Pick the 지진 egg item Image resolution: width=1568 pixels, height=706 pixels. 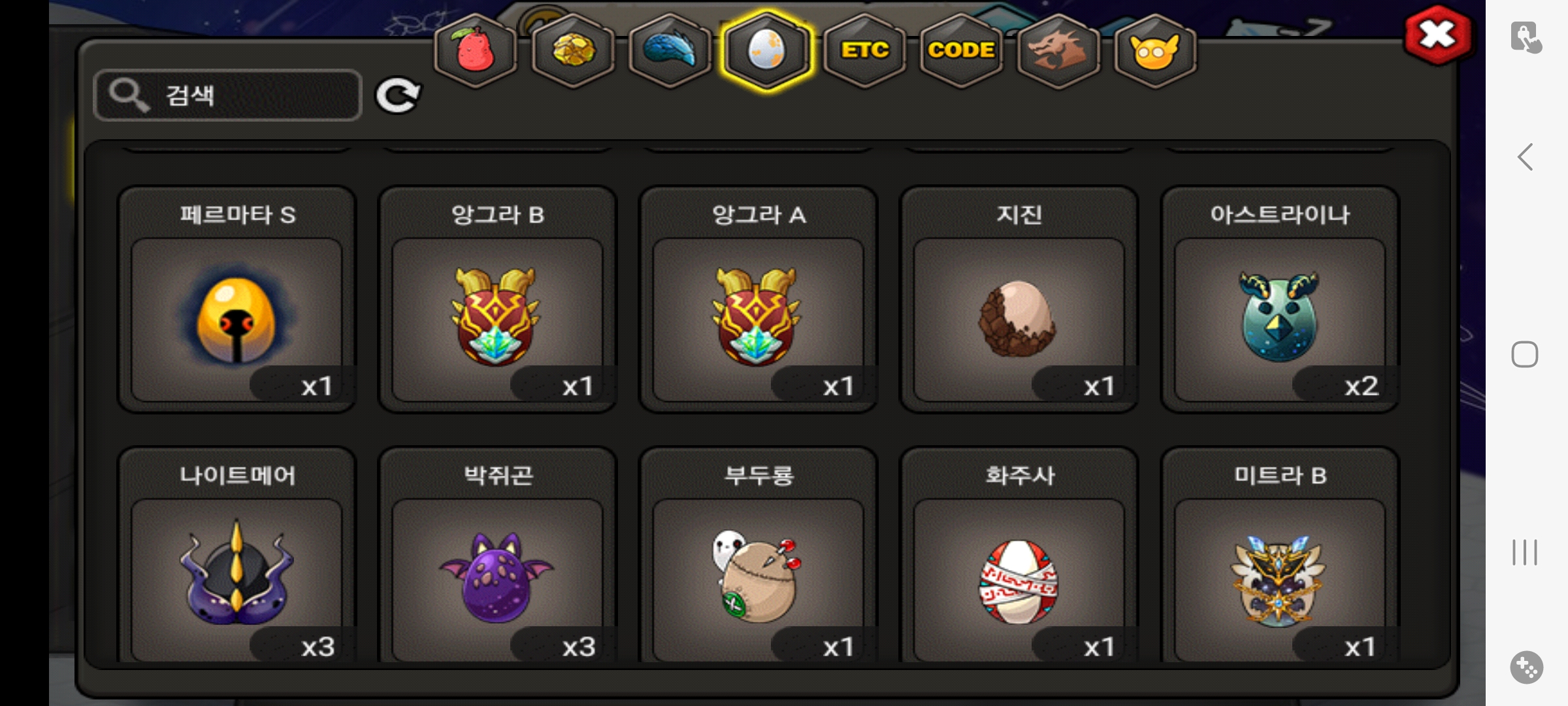coord(1019,300)
